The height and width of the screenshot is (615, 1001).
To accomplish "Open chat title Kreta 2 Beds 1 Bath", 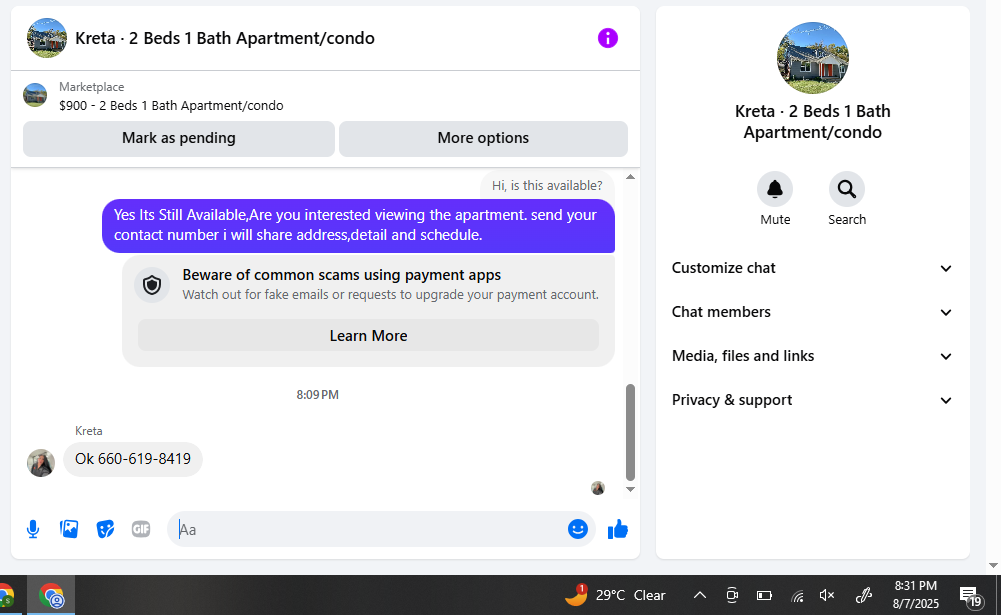I will (225, 38).
